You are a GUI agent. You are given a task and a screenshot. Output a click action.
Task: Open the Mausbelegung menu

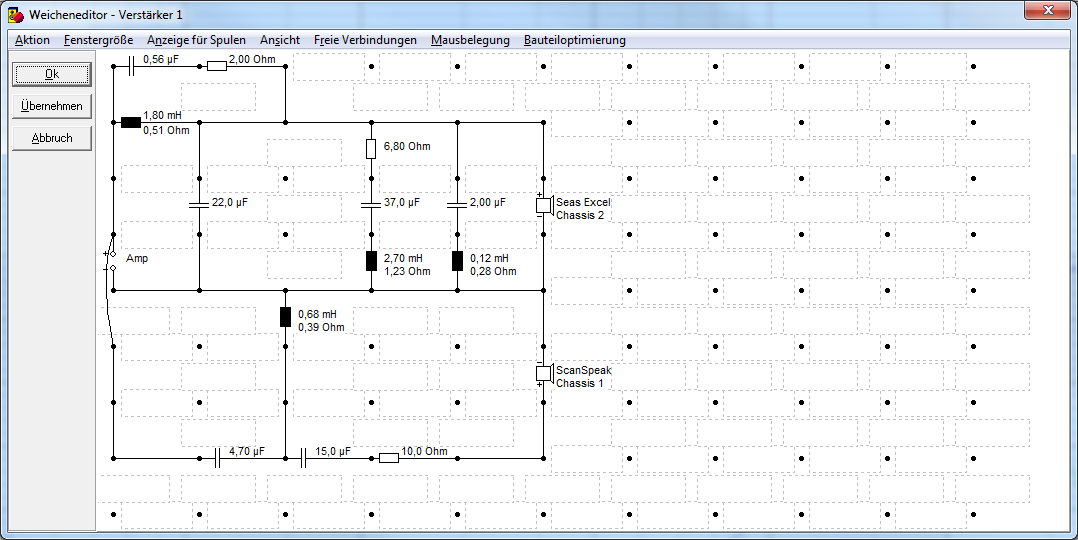coord(470,40)
